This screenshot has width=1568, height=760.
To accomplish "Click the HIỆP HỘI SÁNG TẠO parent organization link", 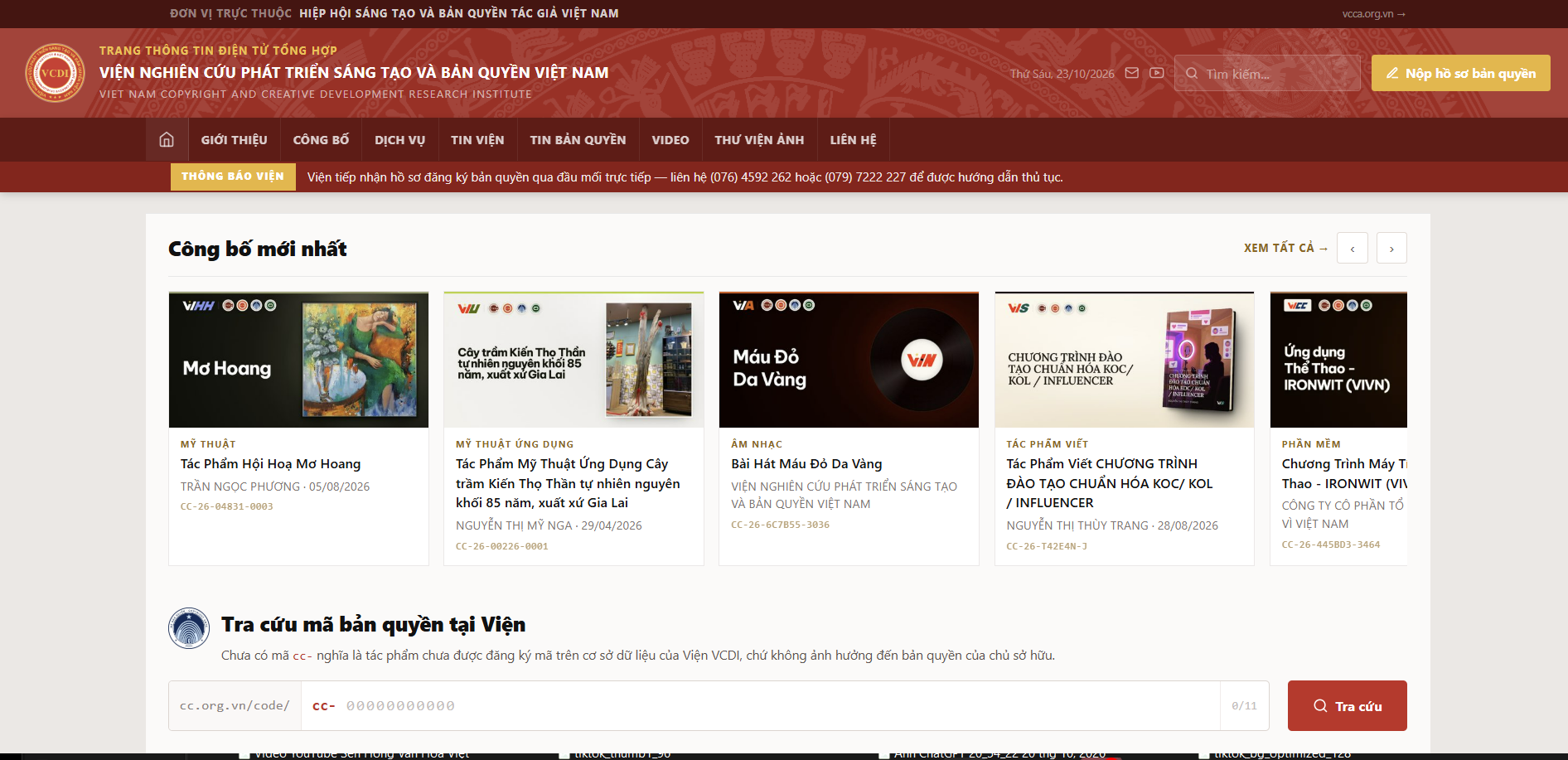I will tap(458, 13).
